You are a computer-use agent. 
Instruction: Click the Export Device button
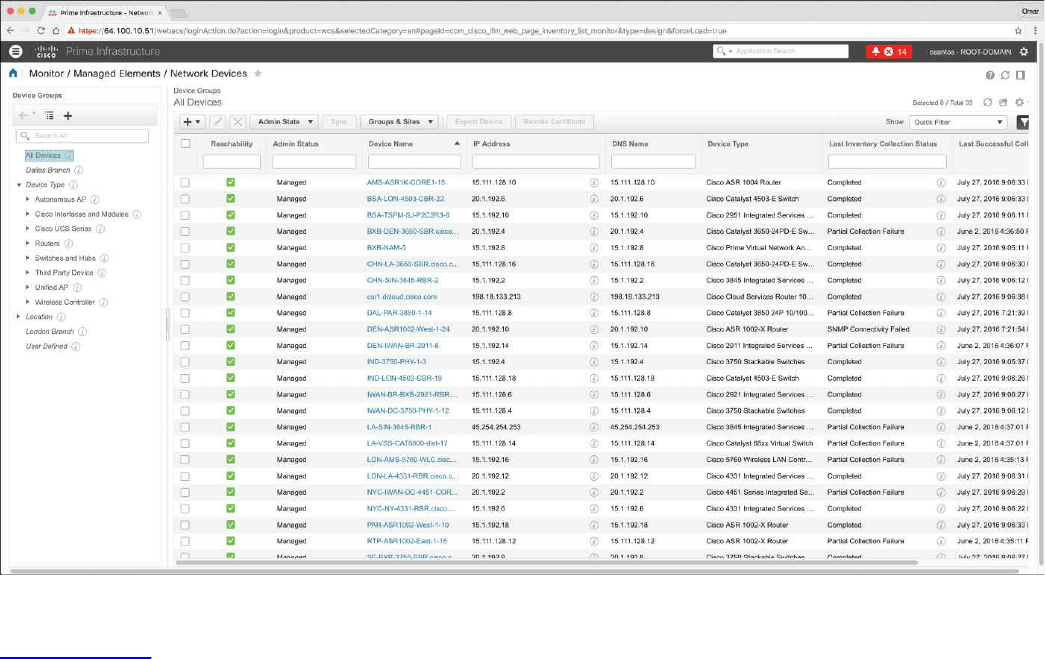tap(479, 122)
